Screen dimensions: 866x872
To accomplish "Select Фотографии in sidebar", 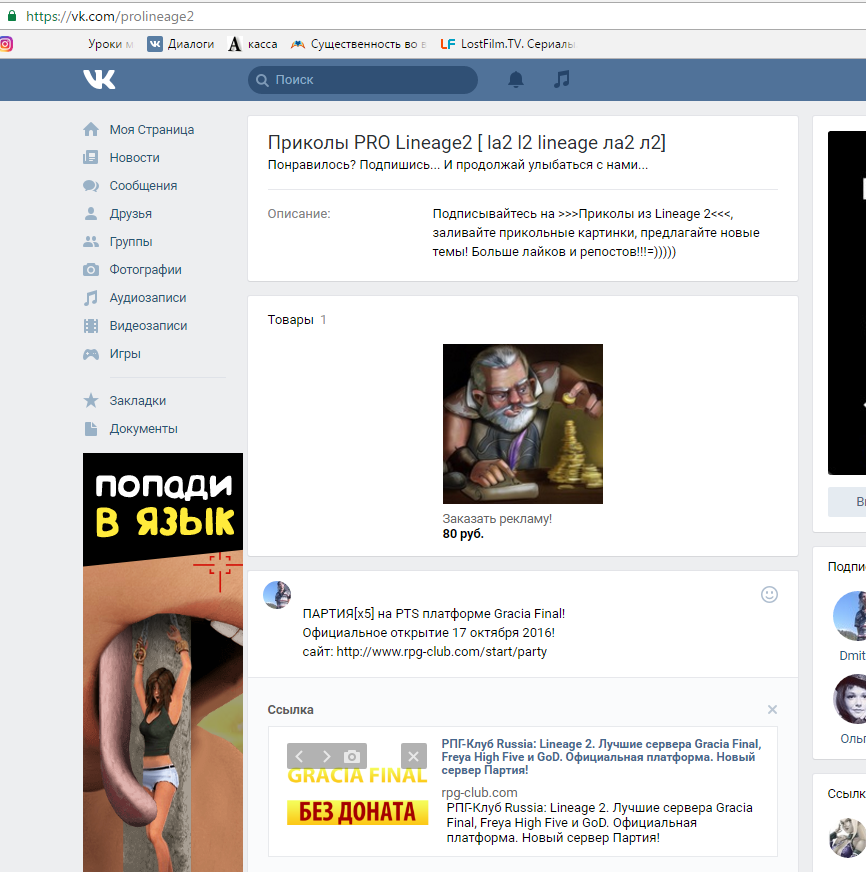I will 146,270.
